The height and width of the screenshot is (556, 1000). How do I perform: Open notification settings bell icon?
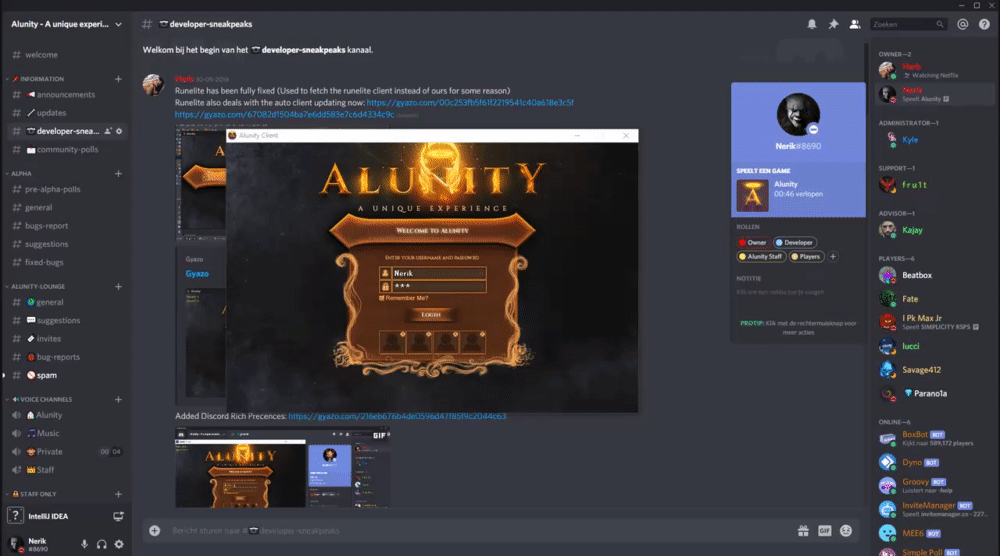pyautogui.click(x=811, y=24)
